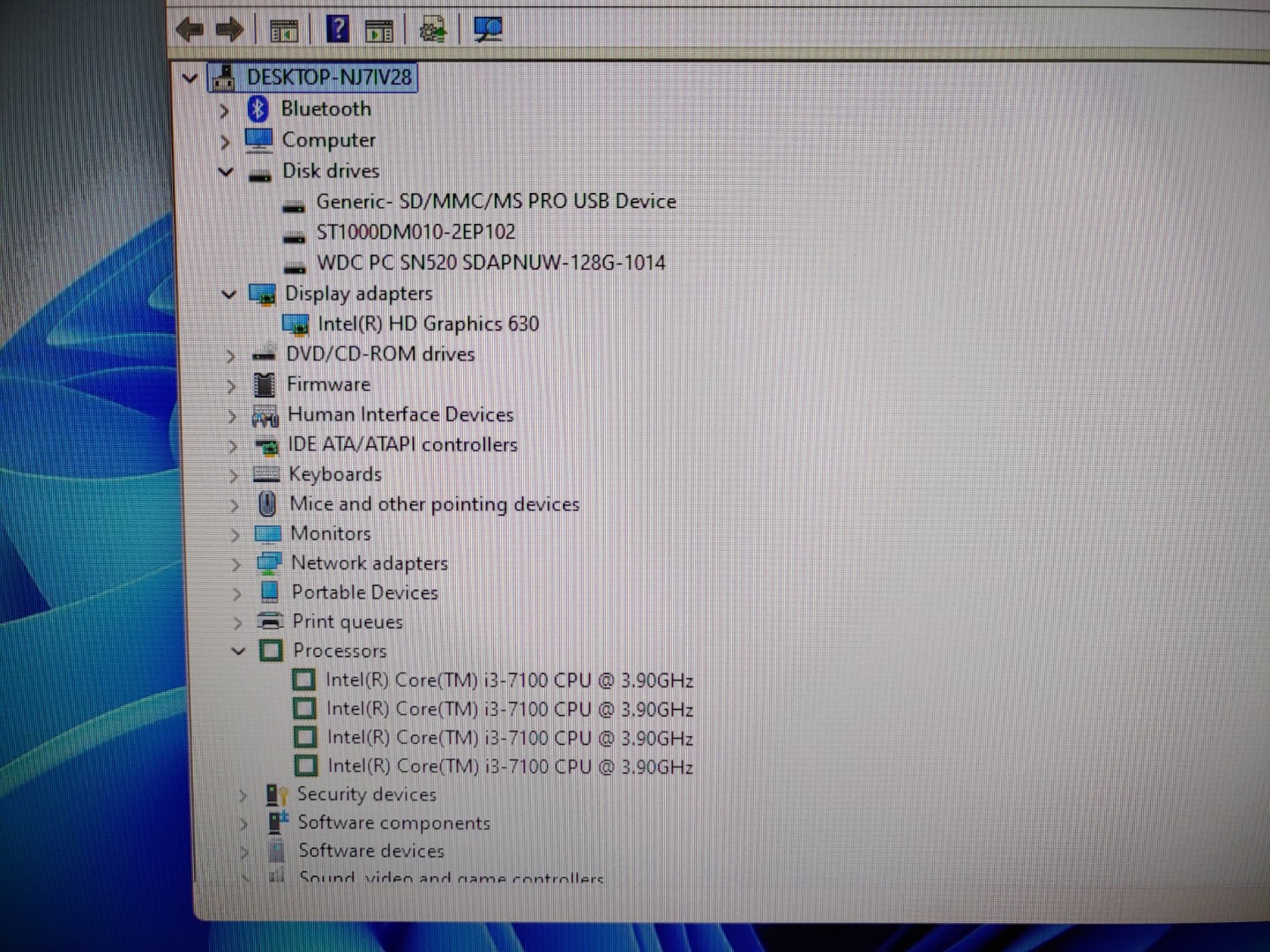
Task: Open Help using the question mark icon
Action: click(337, 30)
